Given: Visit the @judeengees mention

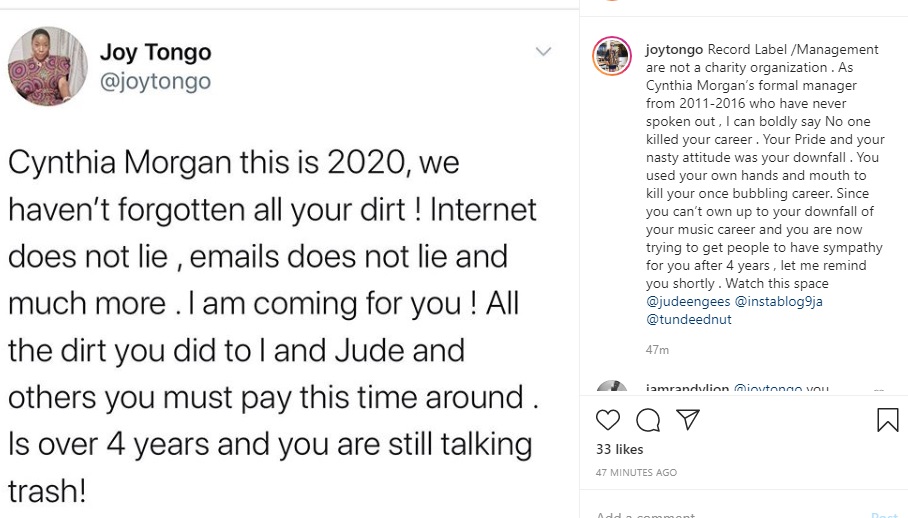Looking at the screenshot, I should (687, 302).
